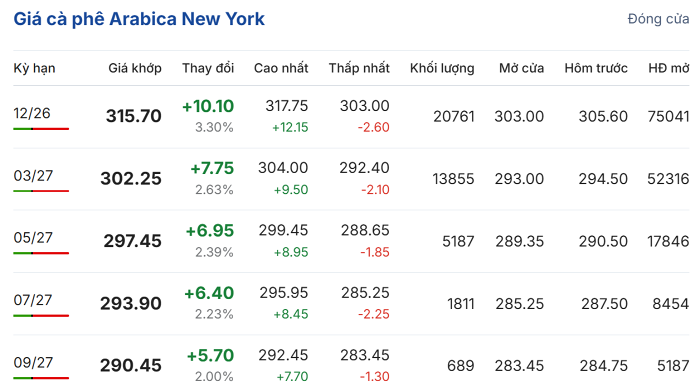Screen dimensions: 700x391
Task: Open the 07/27 contract term
Action: point(33,300)
